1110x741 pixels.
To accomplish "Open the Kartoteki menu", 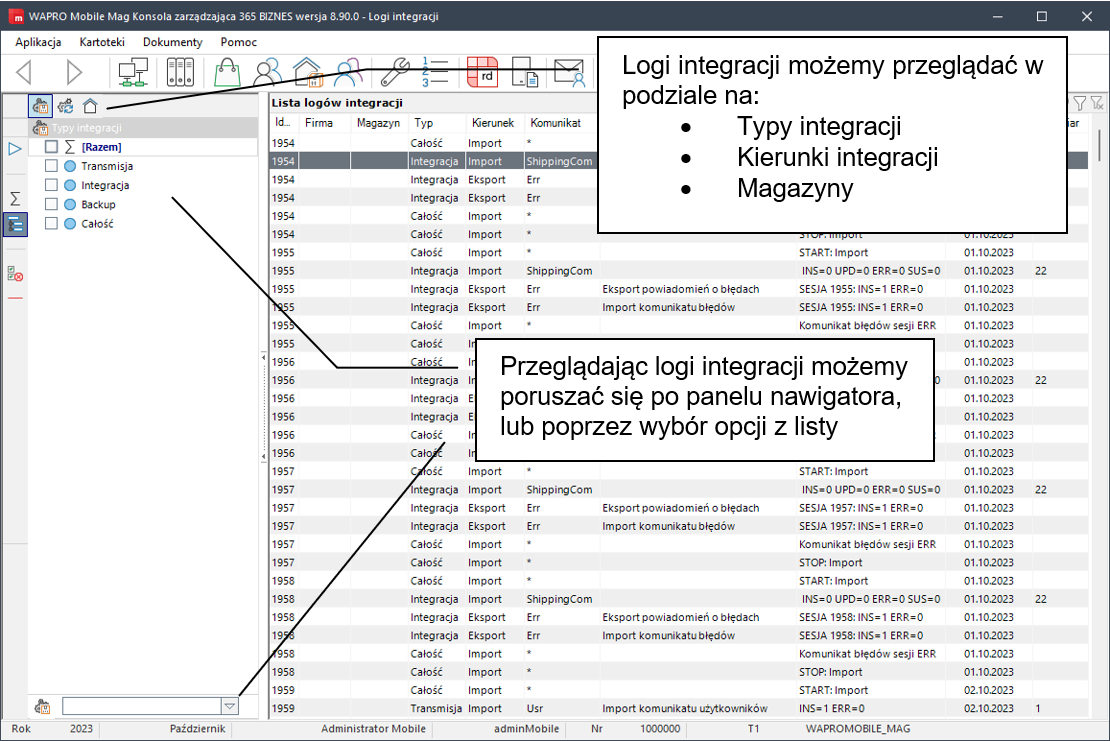I will coord(102,42).
